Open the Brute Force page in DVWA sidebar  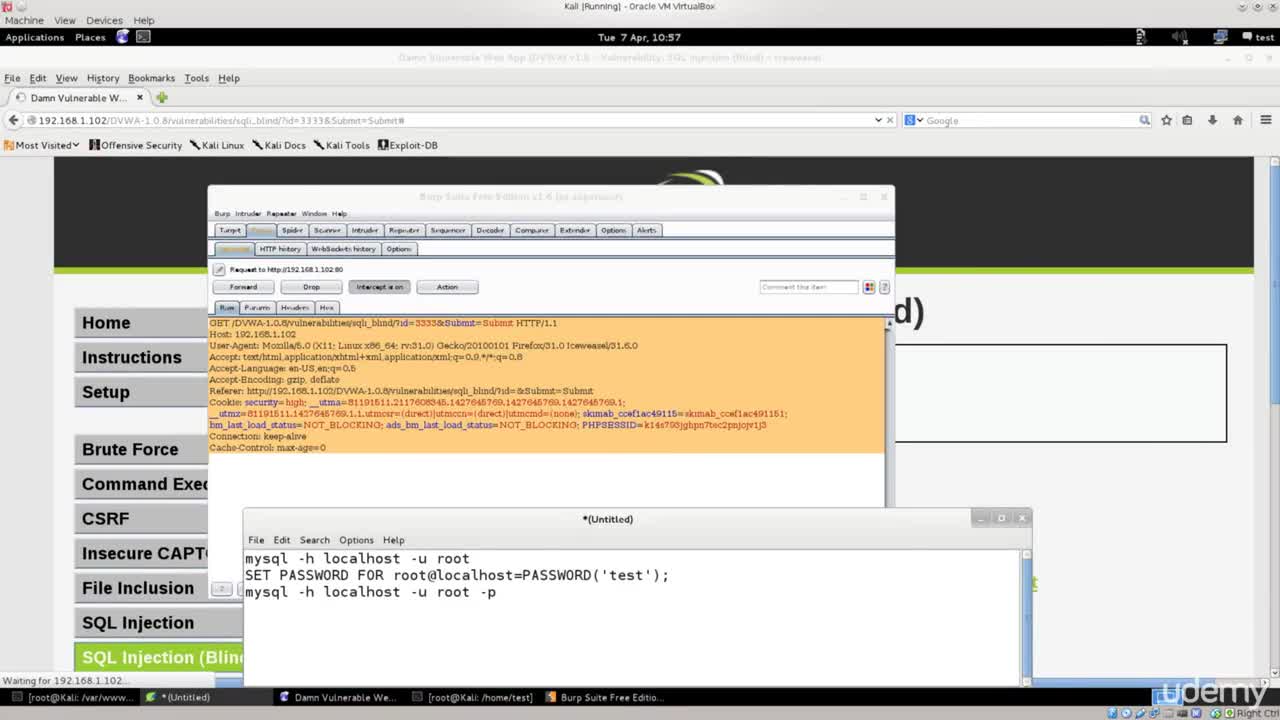pos(130,449)
